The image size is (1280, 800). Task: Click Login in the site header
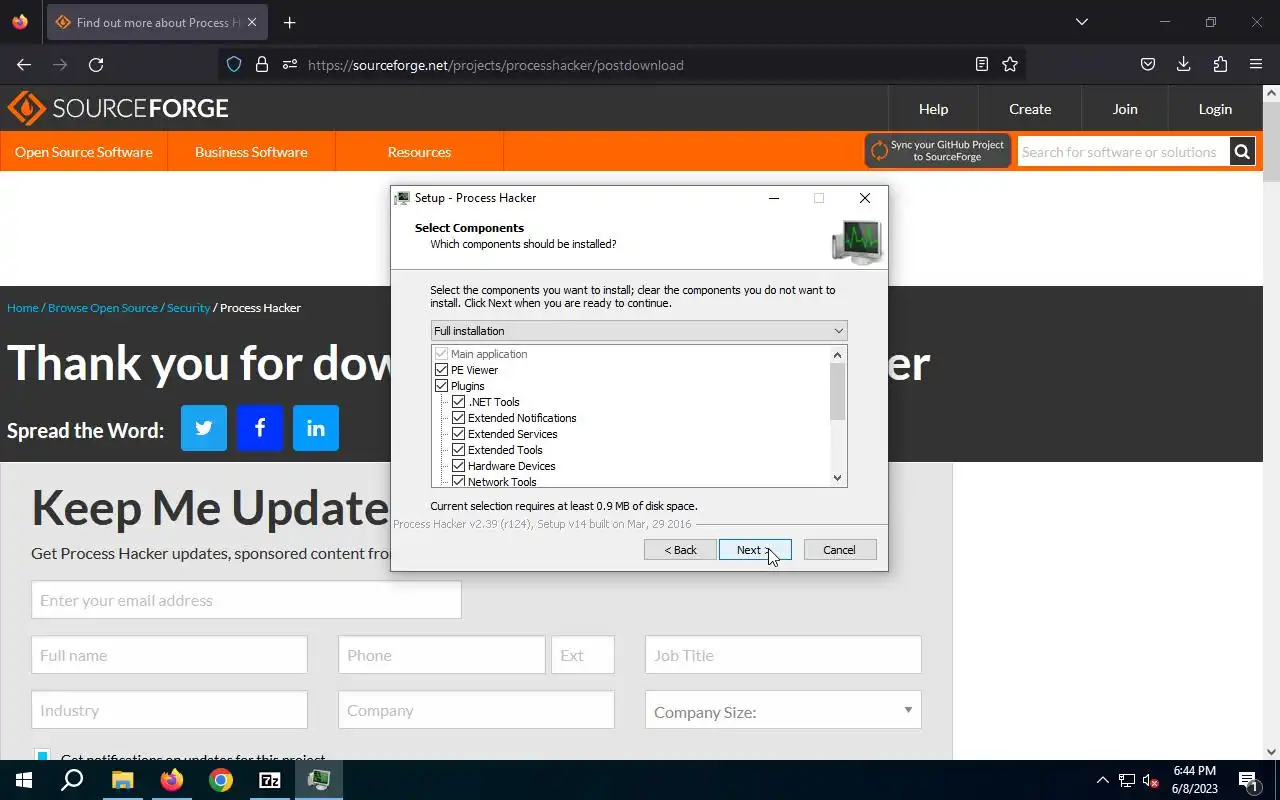coord(1215,109)
